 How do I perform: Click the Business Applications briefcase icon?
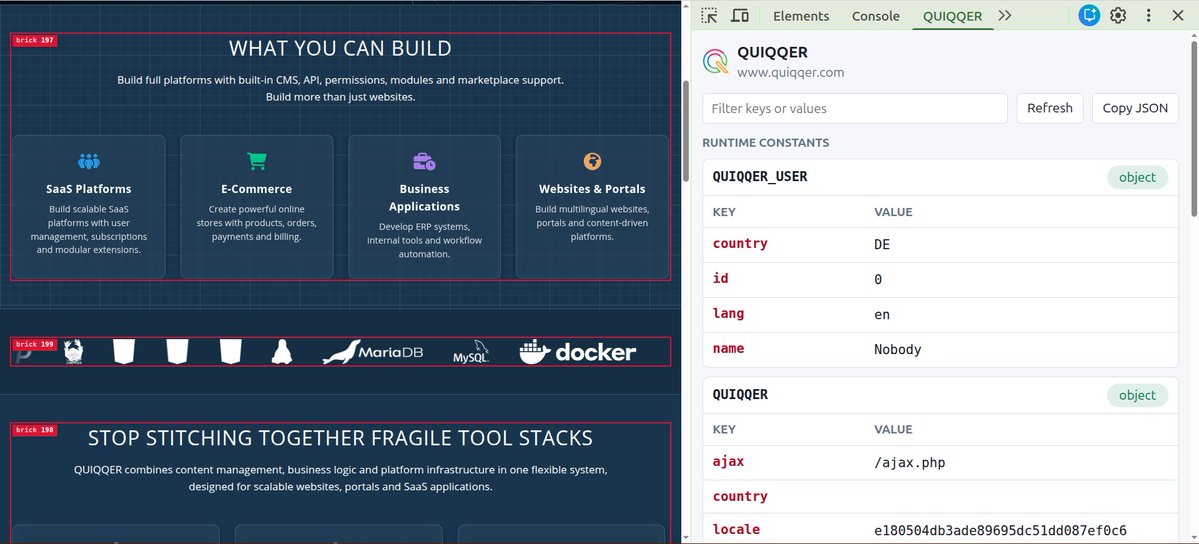coord(424,161)
